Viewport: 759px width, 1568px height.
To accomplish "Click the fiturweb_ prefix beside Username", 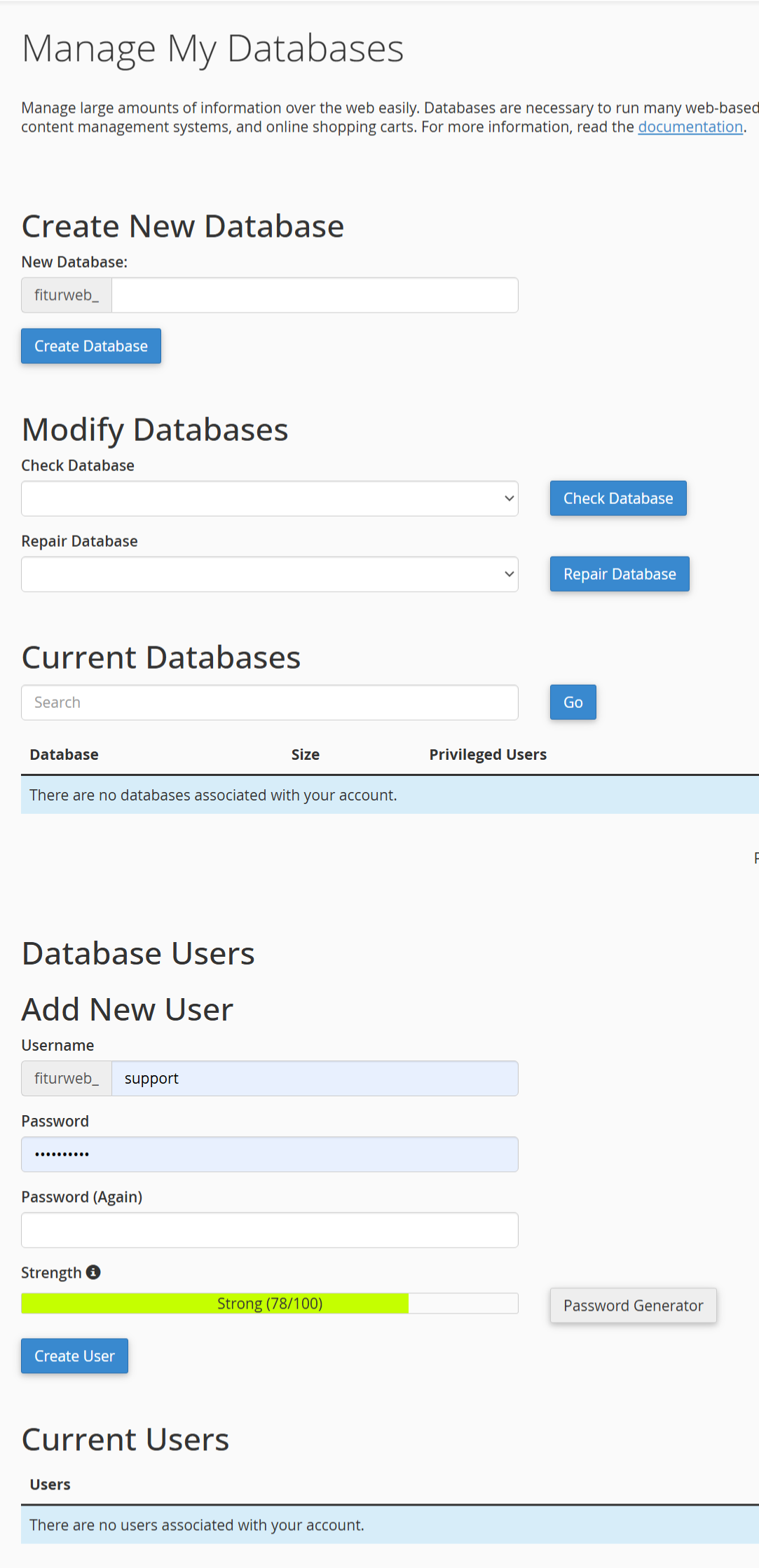I will (67, 1078).
